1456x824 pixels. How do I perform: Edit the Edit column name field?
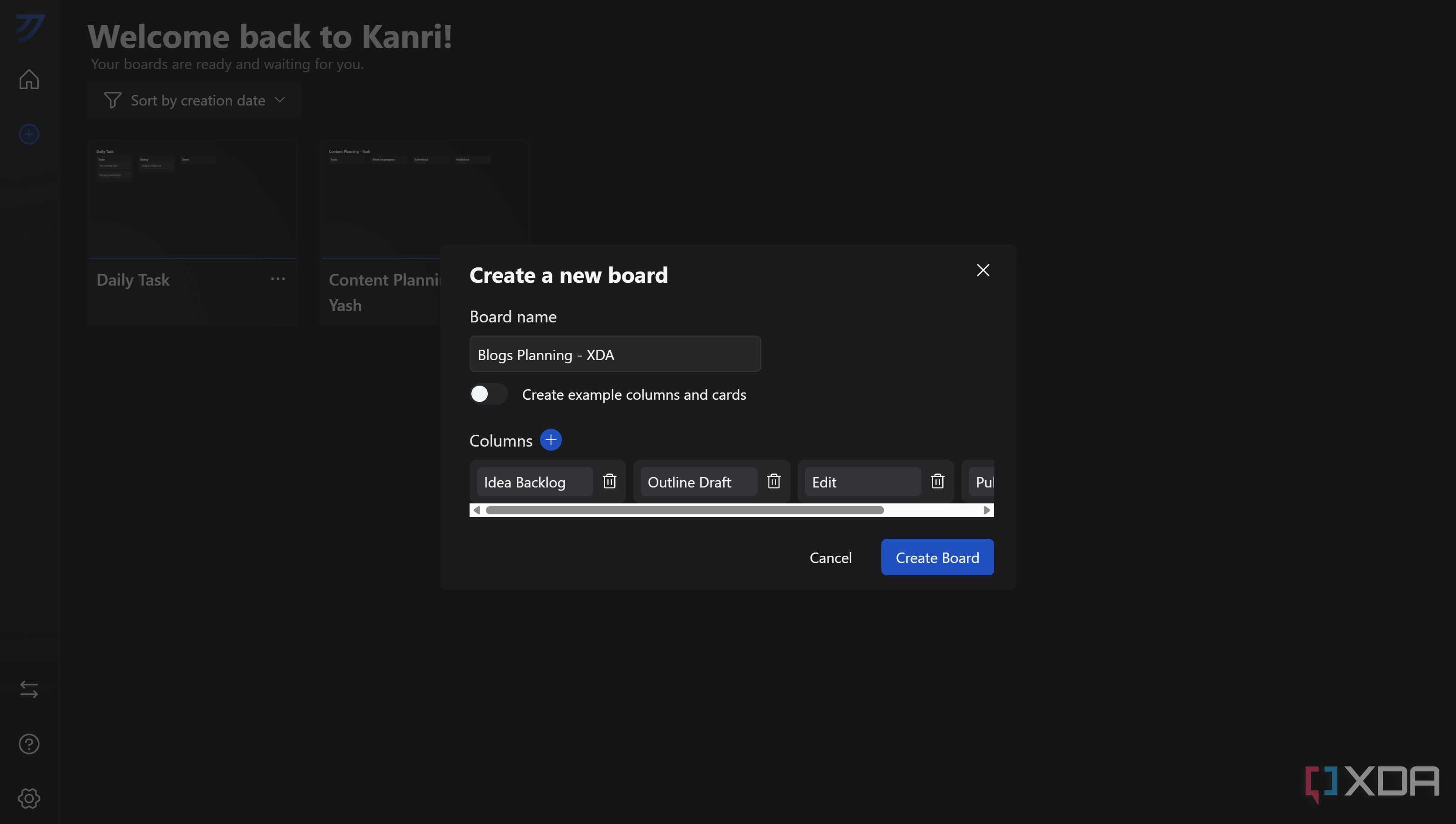[x=863, y=482]
